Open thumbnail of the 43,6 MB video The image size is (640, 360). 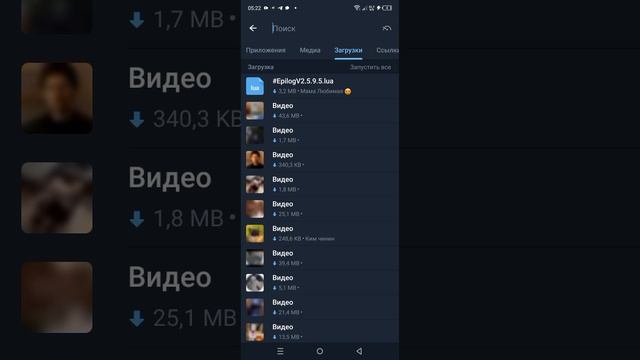pyautogui.click(x=255, y=111)
